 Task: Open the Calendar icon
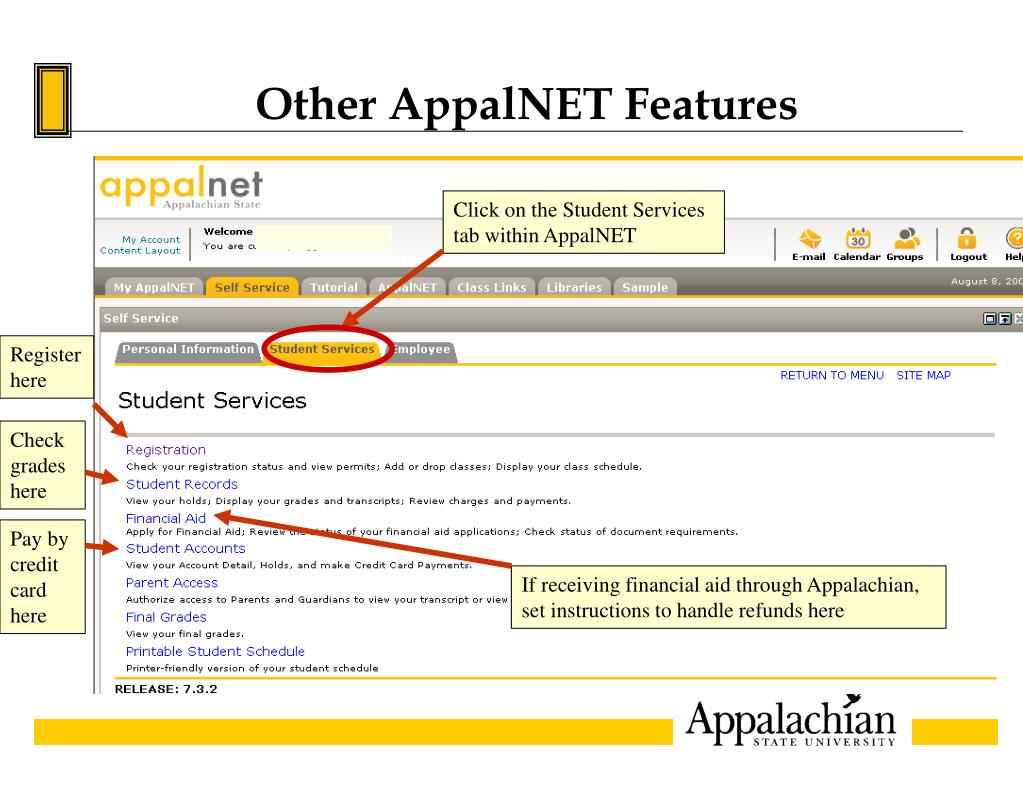pyautogui.click(x=857, y=239)
